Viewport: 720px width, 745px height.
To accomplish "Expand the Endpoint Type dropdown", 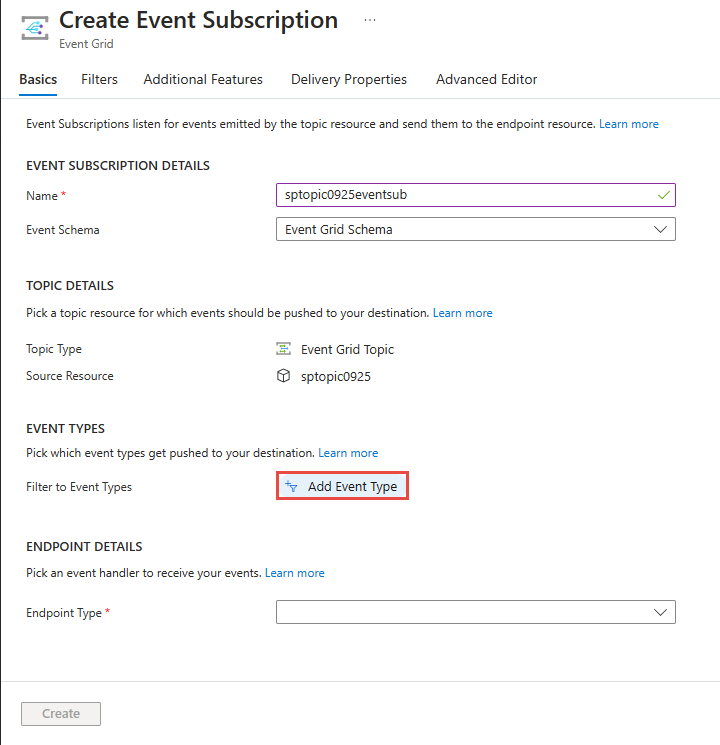I will pyautogui.click(x=475, y=612).
